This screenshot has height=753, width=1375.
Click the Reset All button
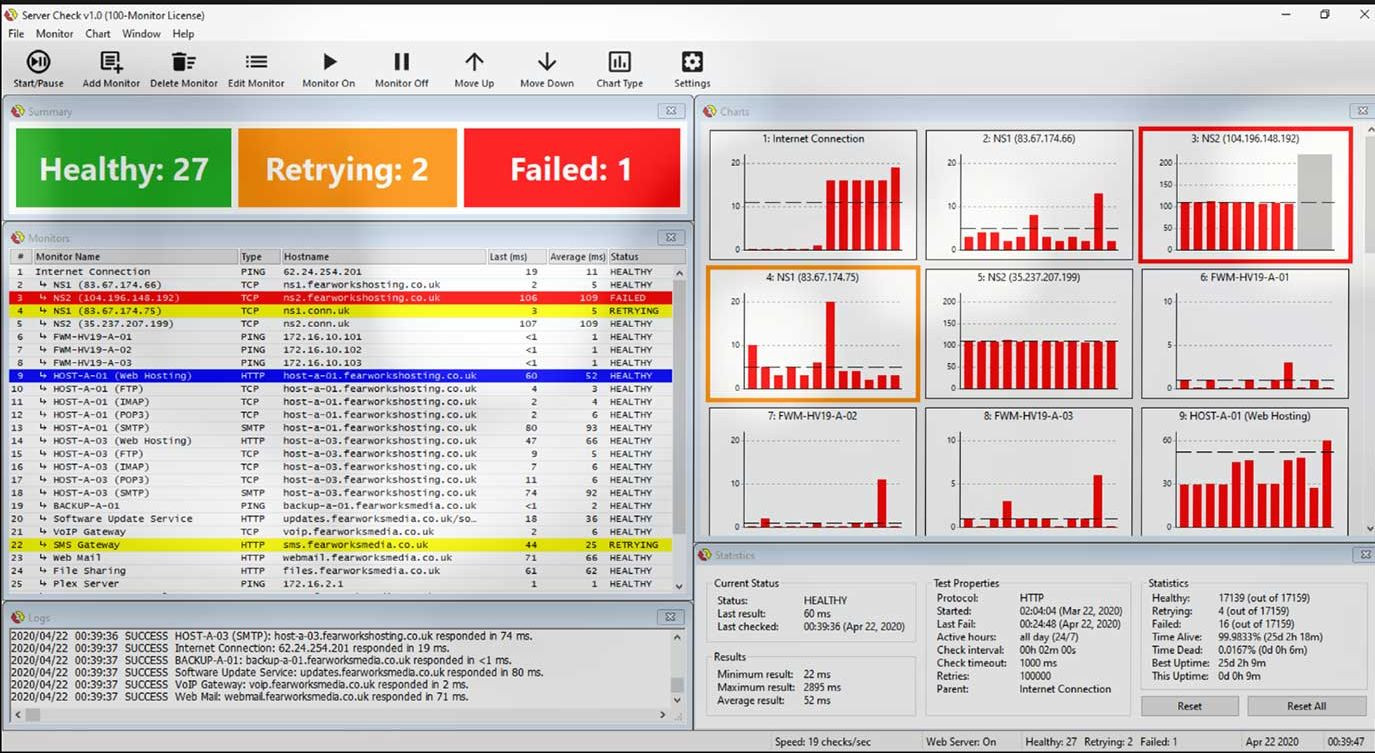[1306, 706]
